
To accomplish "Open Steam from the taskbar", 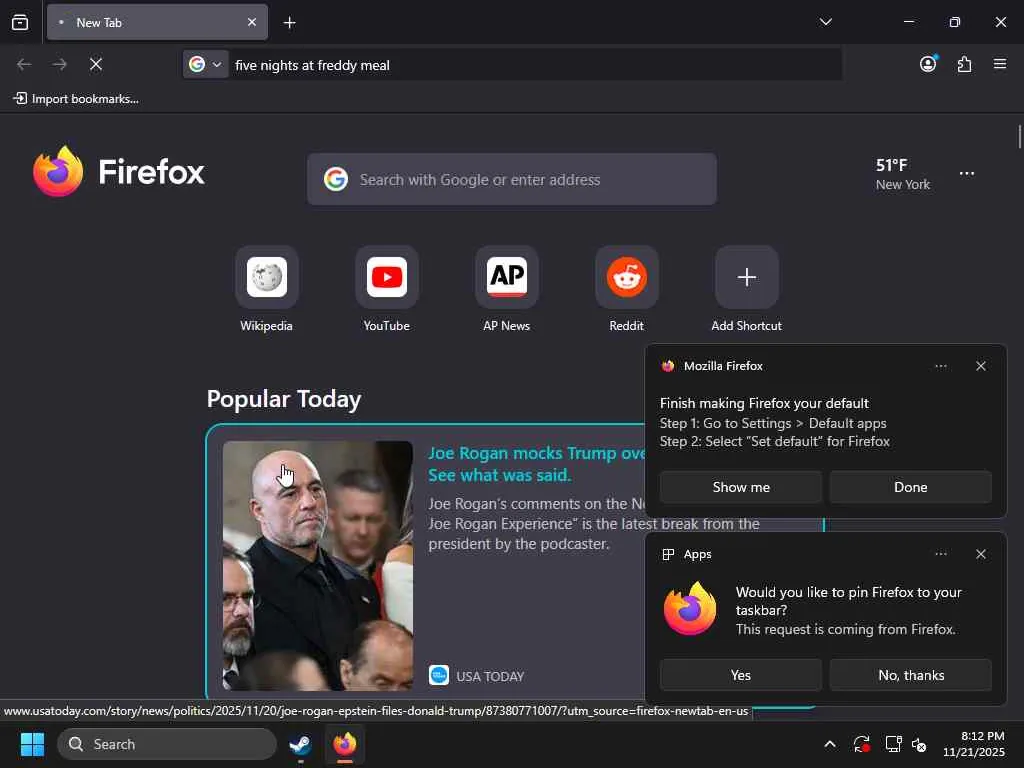I will pos(300,744).
